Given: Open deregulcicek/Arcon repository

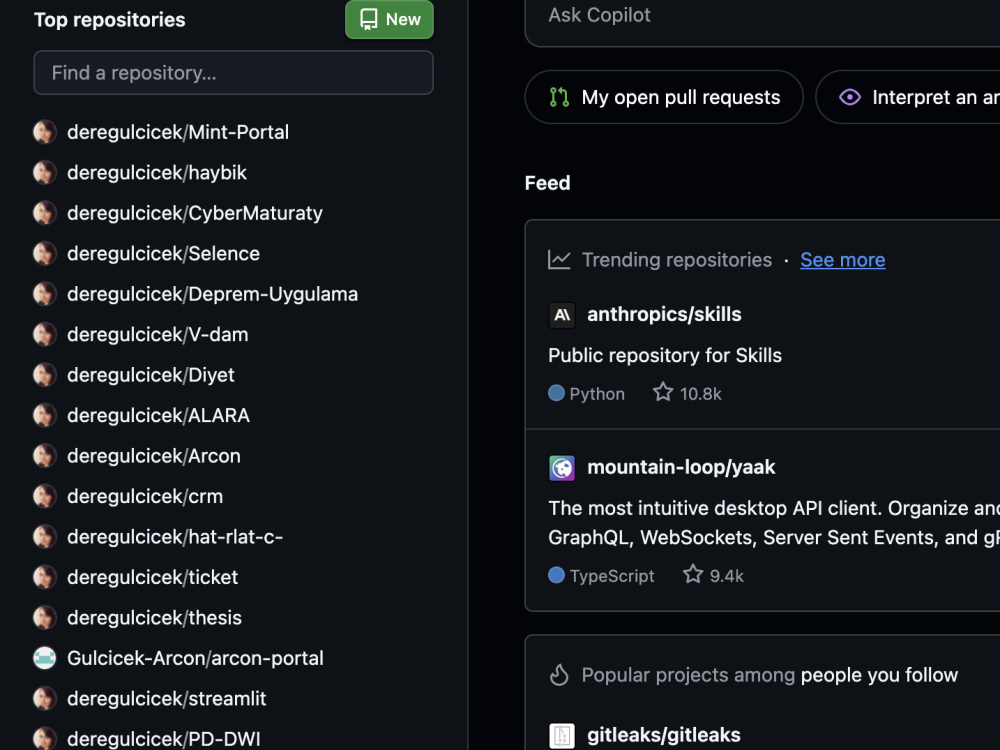Looking at the screenshot, I should click(x=154, y=456).
